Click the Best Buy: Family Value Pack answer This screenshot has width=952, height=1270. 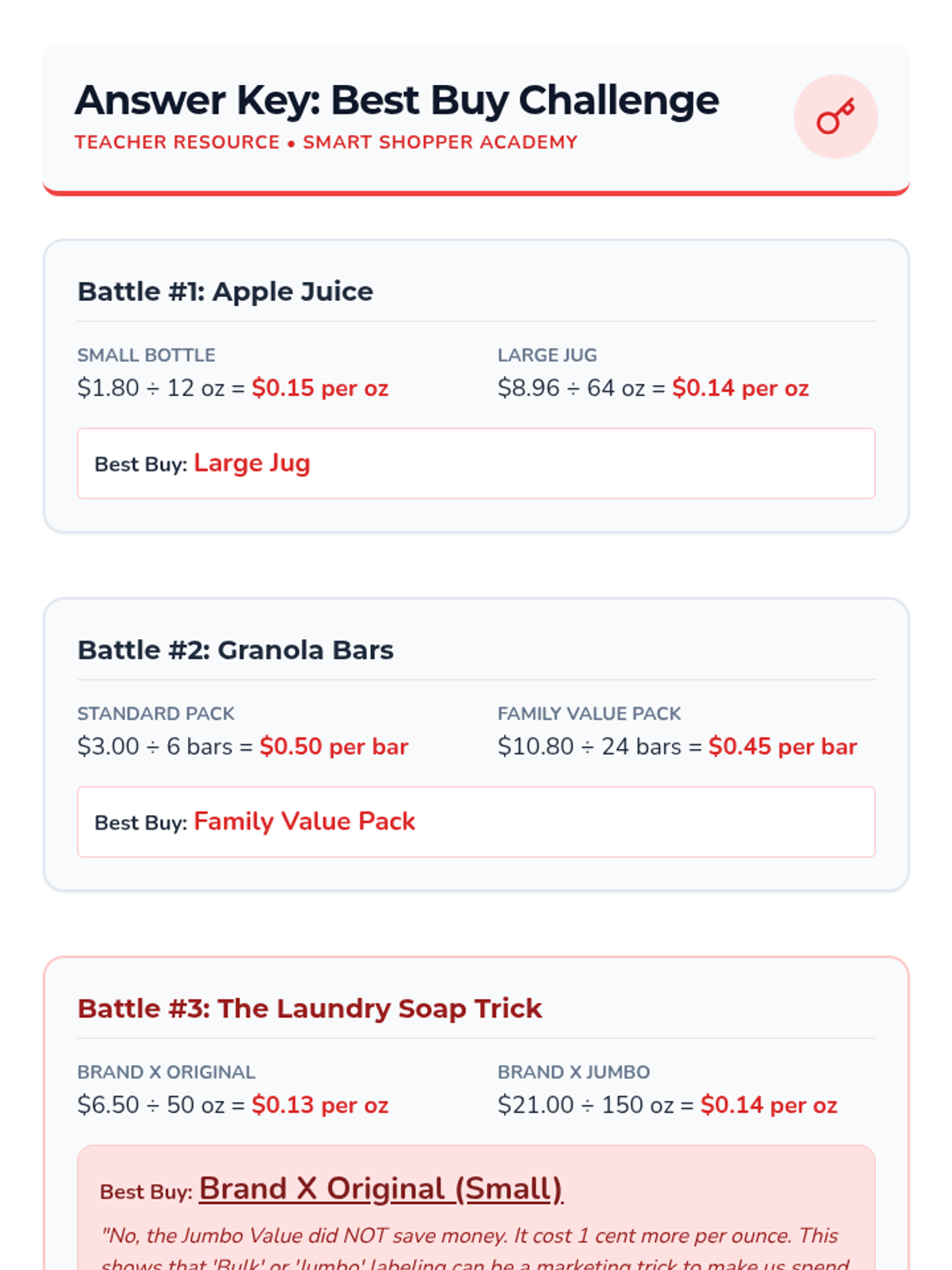(304, 822)
